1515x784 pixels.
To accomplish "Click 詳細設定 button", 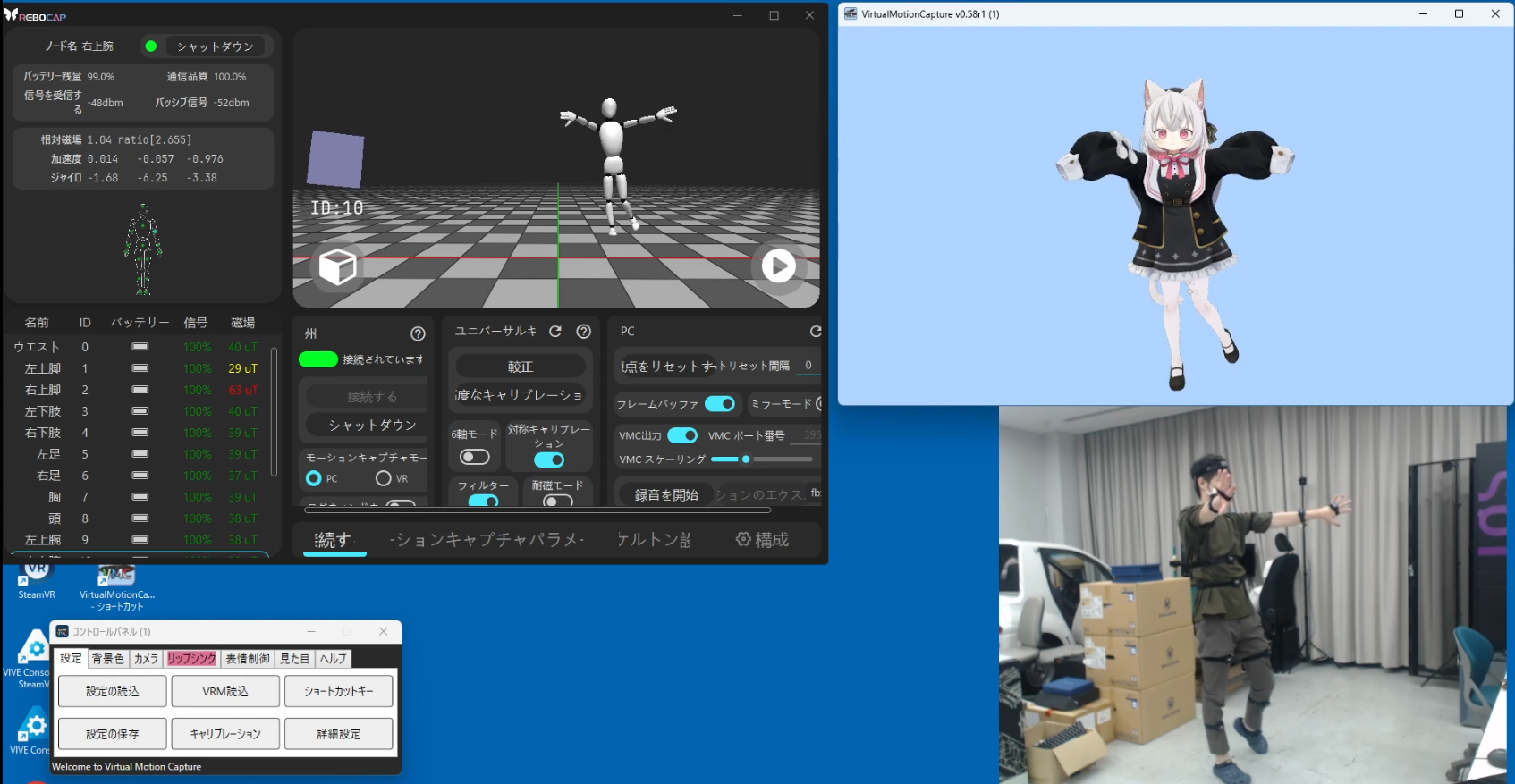I will (339, 734).
